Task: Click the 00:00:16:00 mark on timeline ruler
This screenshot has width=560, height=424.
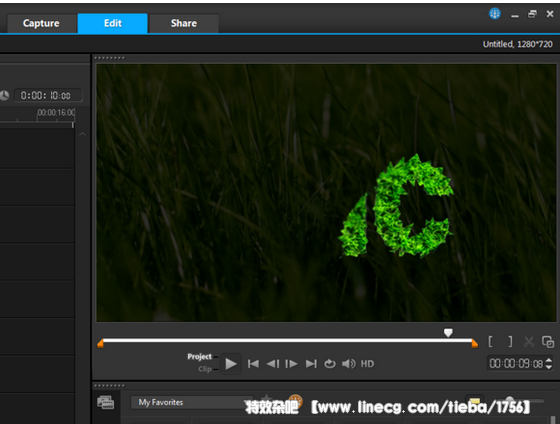Action: (56, 113)
